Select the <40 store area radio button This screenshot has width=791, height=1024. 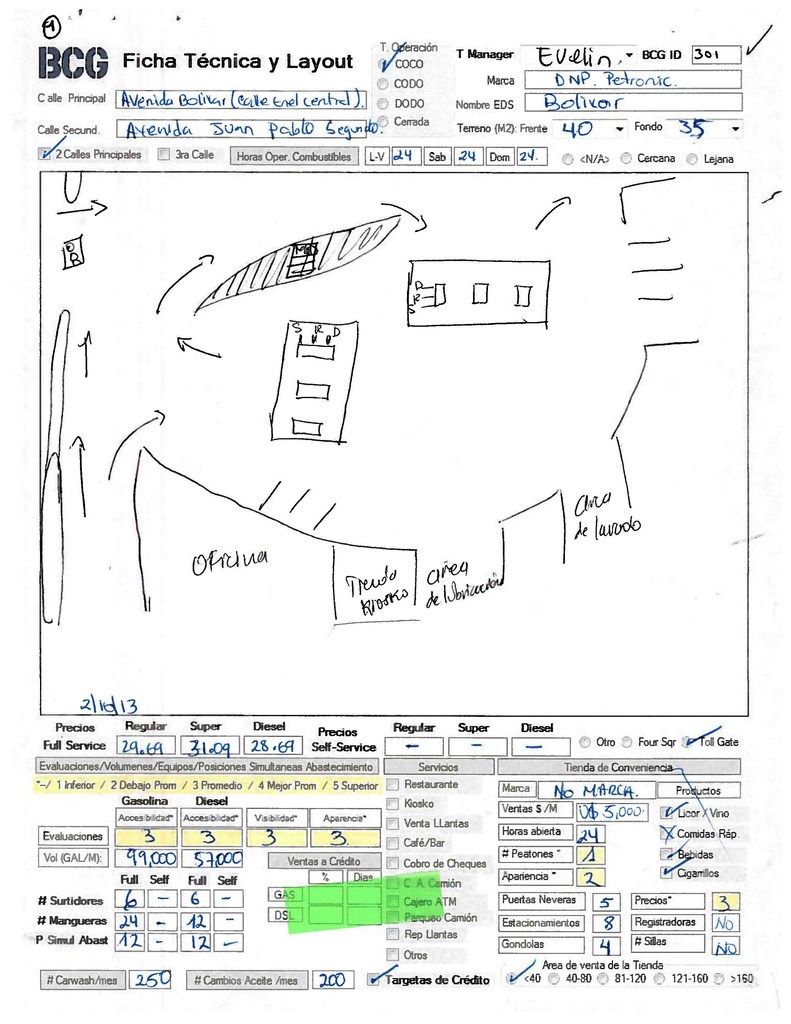(512, 978)
